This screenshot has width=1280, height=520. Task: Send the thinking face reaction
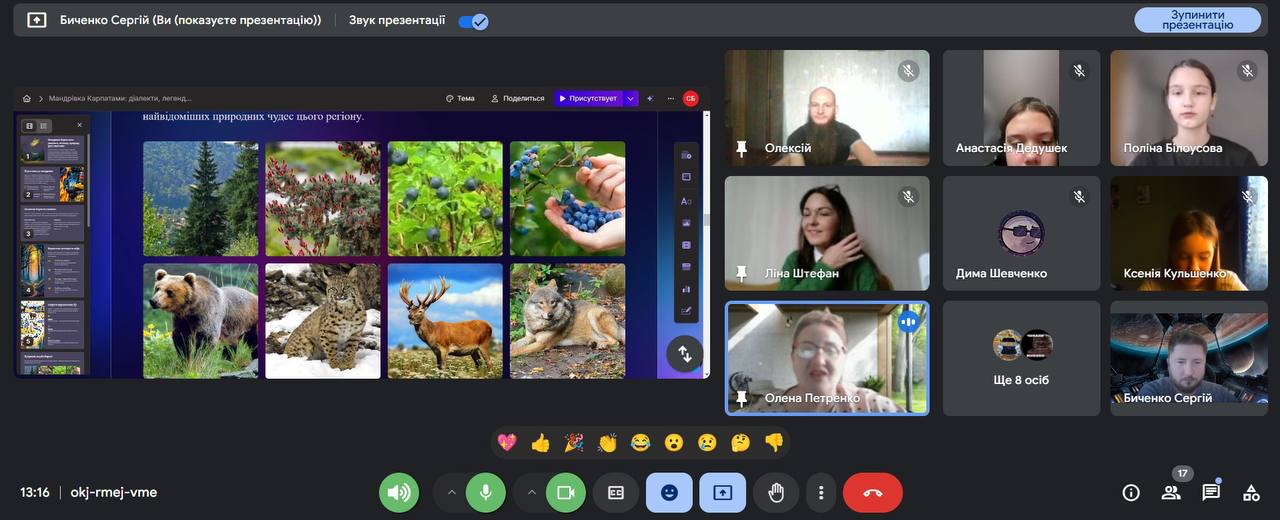pos(740,442)
